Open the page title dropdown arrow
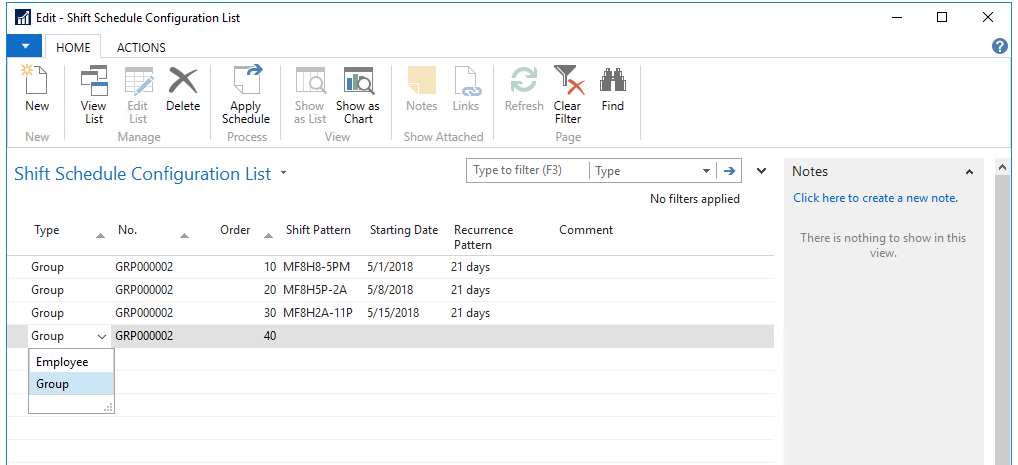Image resolution: width=1018 pixels, height=465 pixels. (x=284, y=174)
